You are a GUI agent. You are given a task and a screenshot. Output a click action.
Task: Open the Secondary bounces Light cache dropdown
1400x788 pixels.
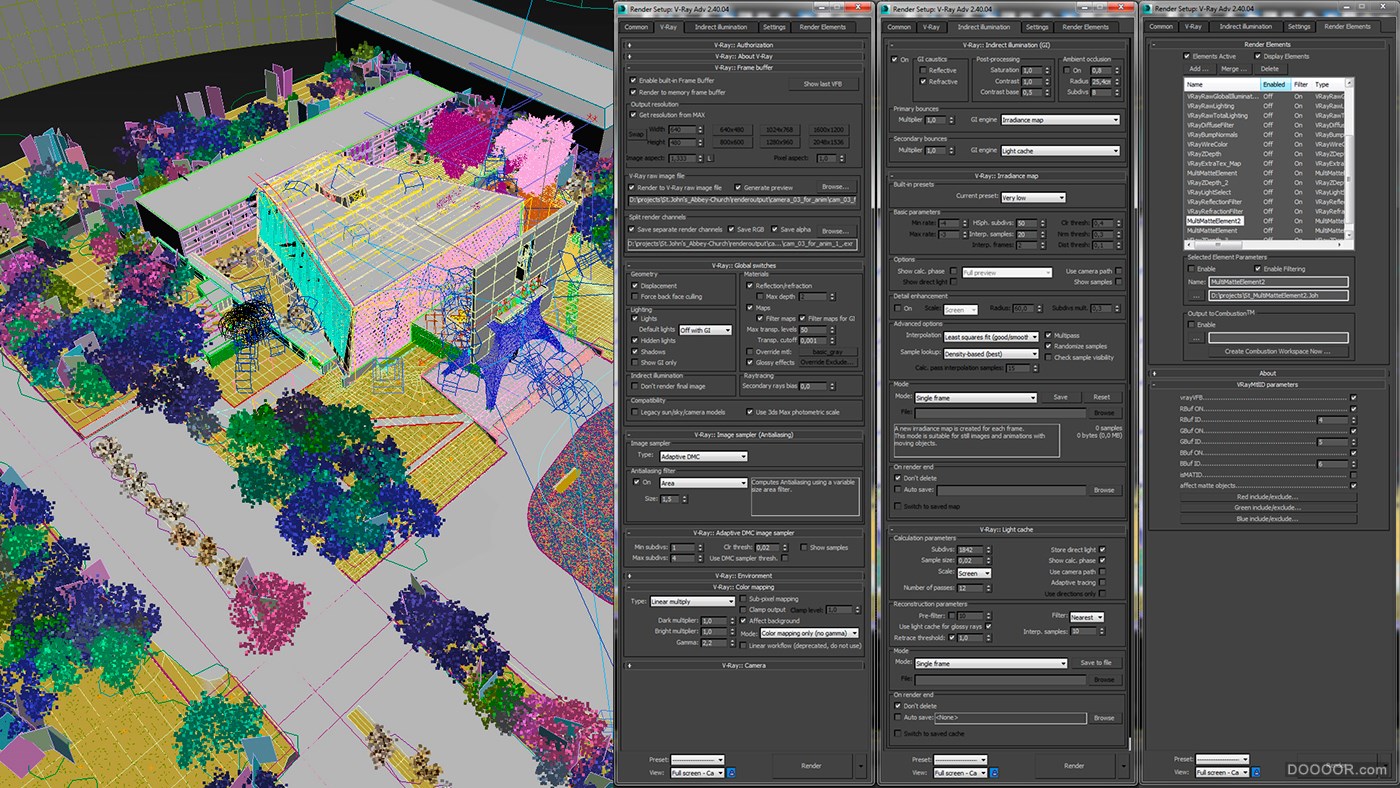(1060, 151)
